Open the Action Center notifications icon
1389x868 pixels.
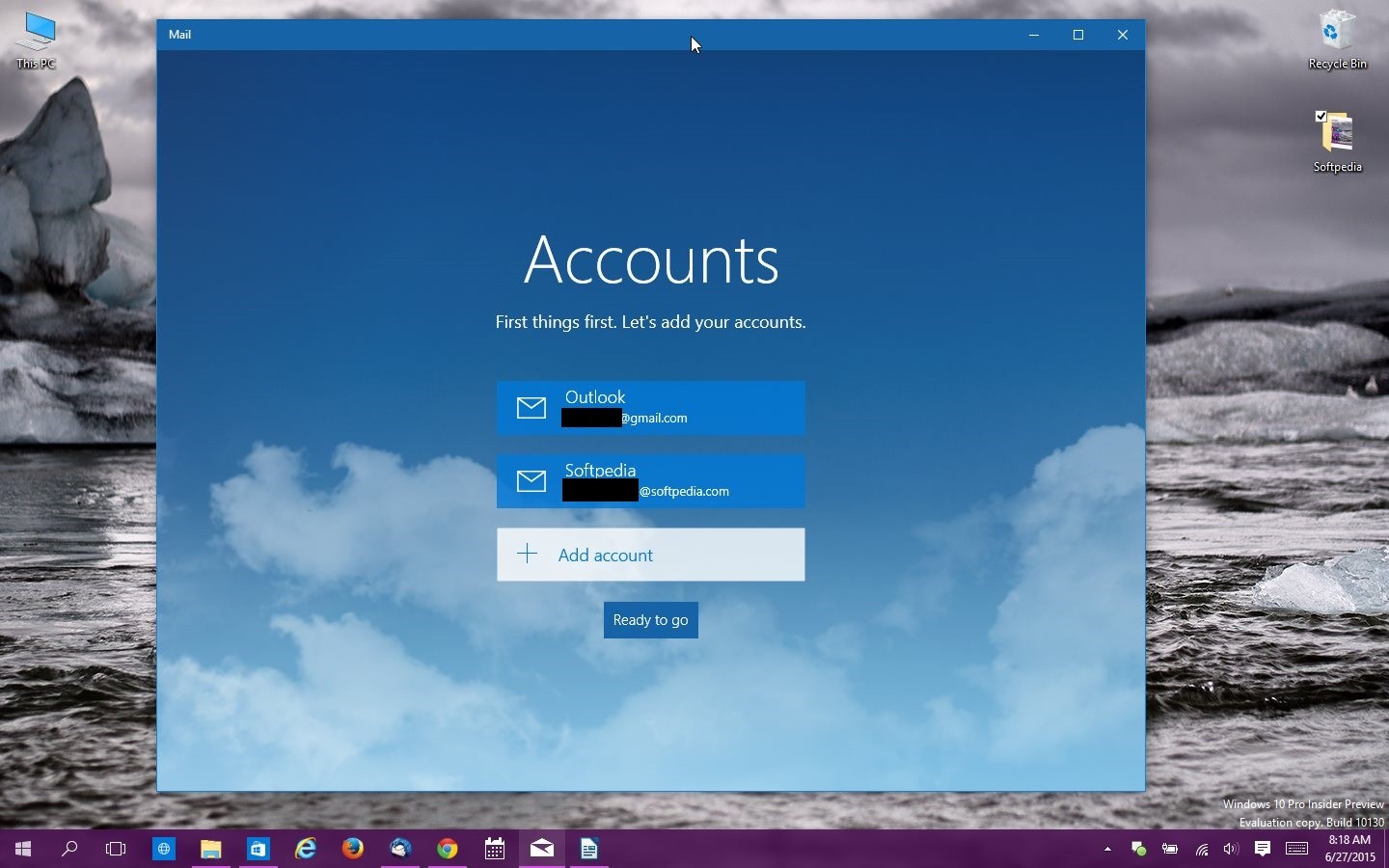tap(1263, 849)
